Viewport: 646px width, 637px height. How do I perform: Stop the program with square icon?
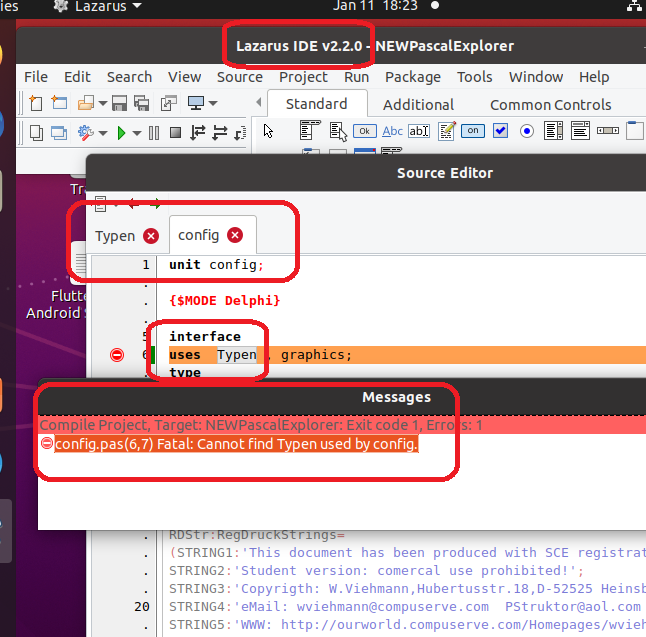coord(176,133)
